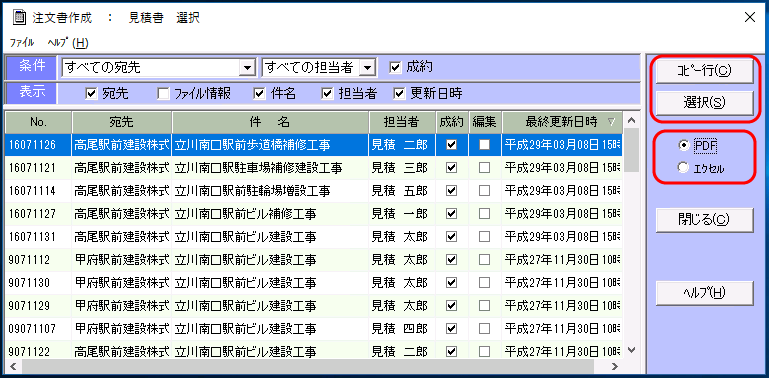Select row No. 16071127
769x378 pixels.
[314, 214]
